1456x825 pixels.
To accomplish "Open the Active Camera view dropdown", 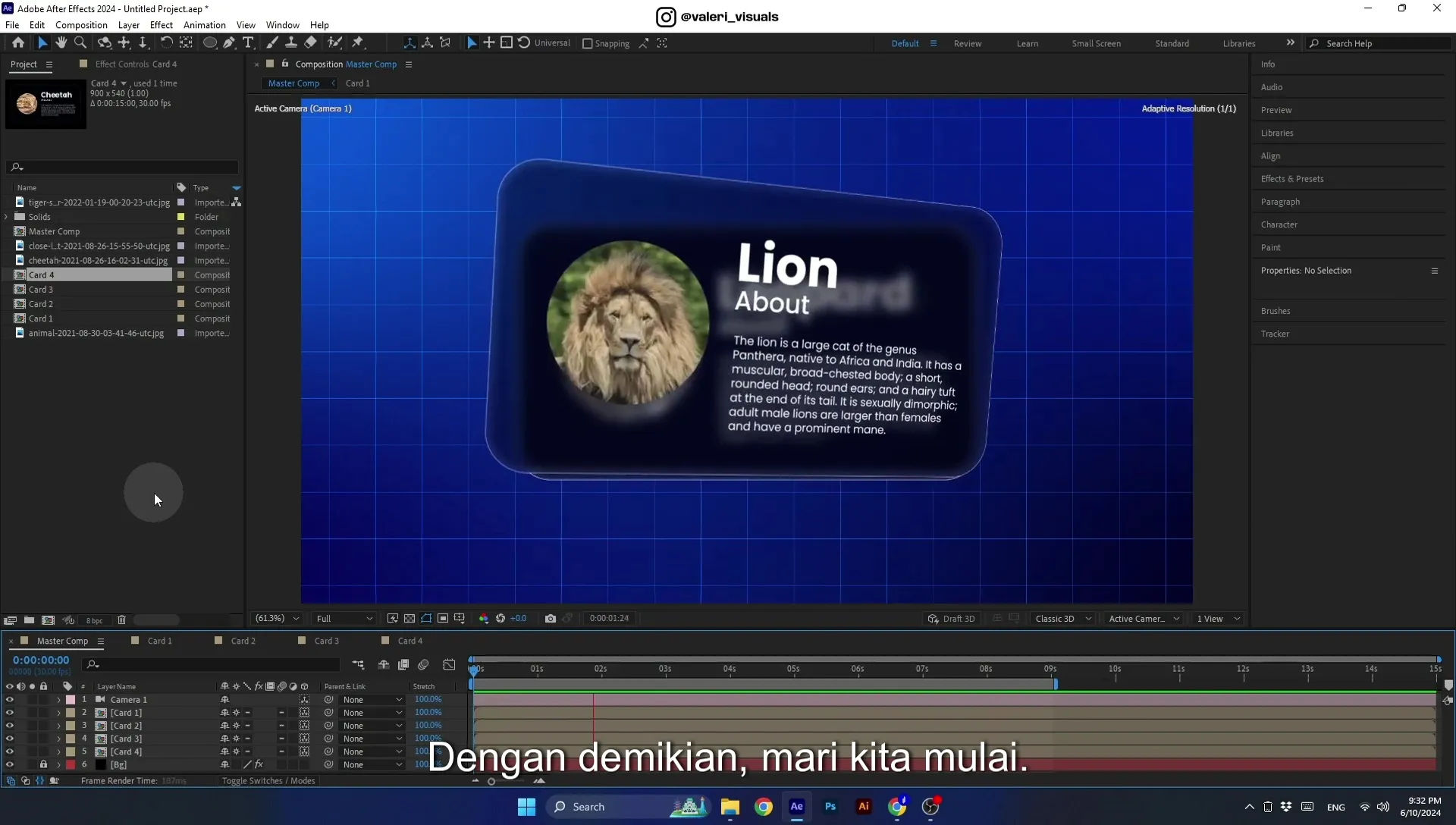I will click(1144, 619).
